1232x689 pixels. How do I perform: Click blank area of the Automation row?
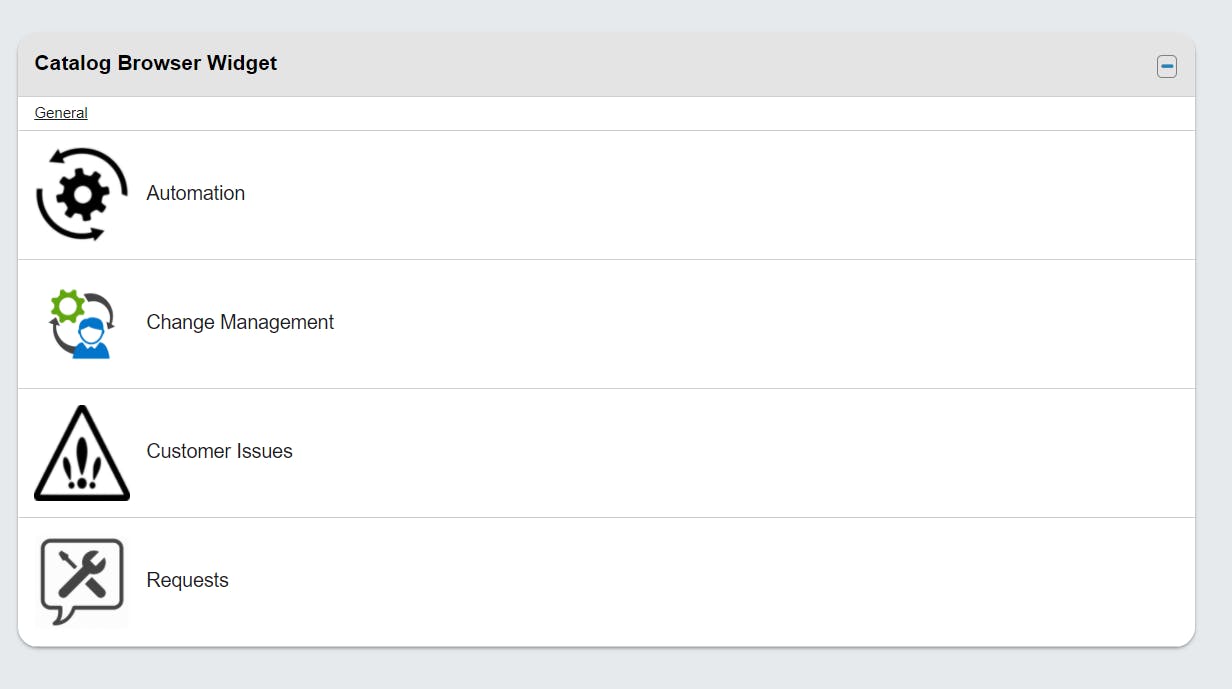pos(700,195)
